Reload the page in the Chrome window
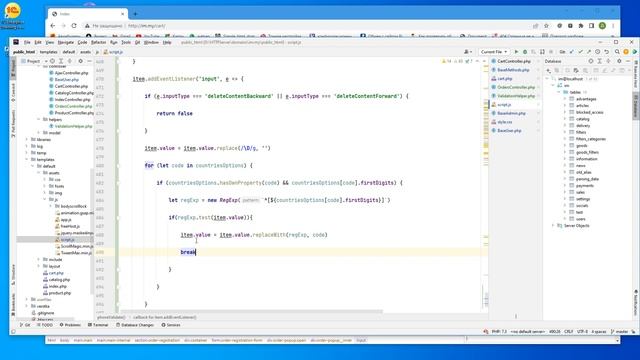640x360 pixels. coord(74,25)
